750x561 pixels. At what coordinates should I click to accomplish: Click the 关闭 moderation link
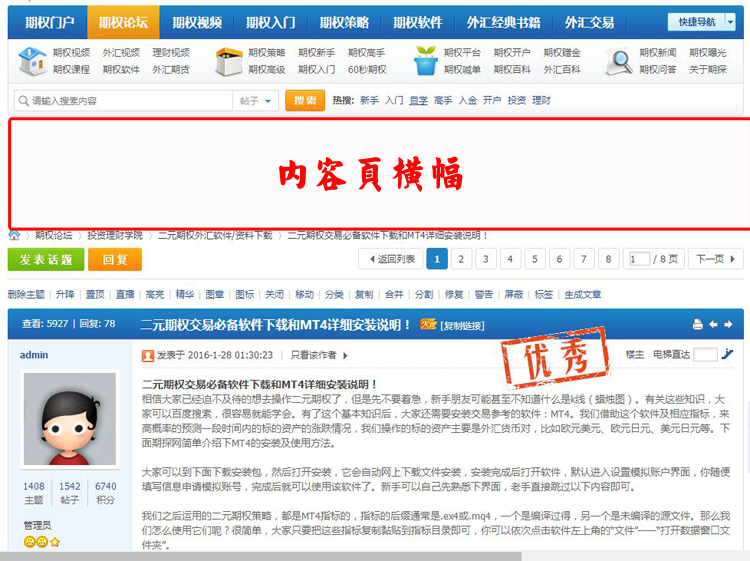pyautogui.click(x=275, y=295)
